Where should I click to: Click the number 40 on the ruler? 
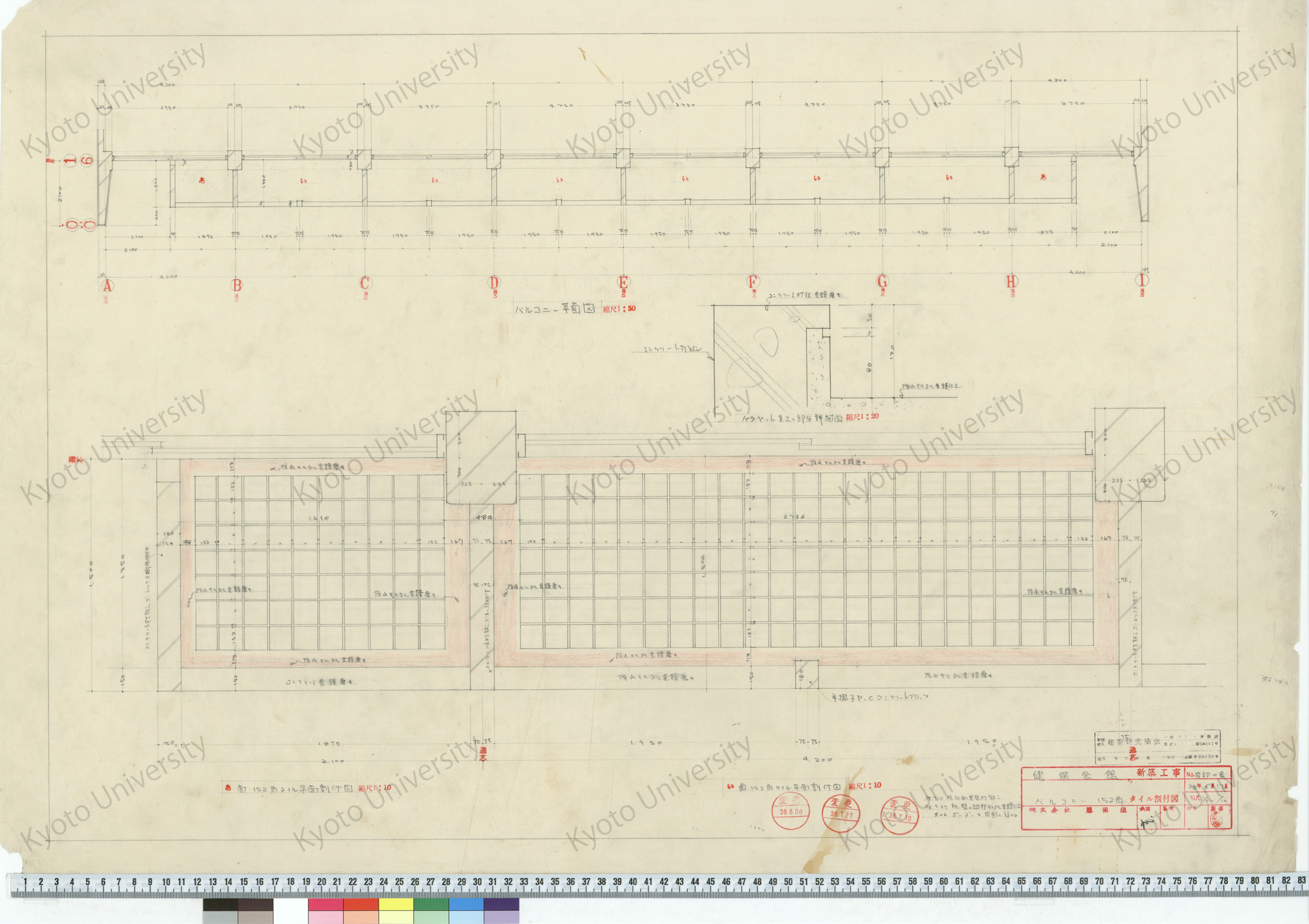click(x=632, y=882)
